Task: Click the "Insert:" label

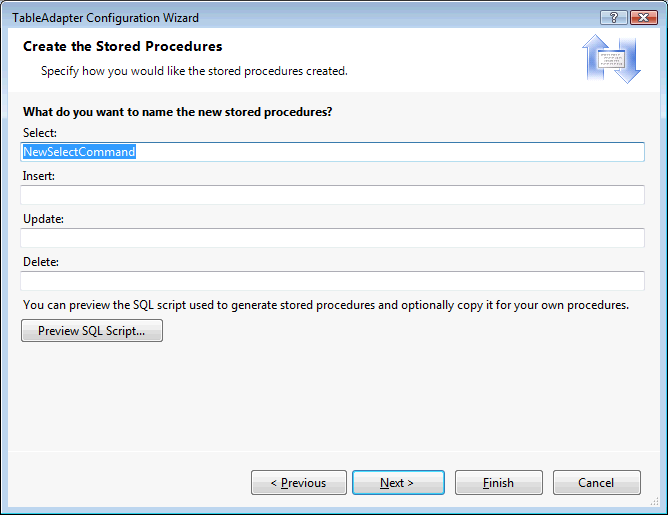Action: (x=39, y=176)
